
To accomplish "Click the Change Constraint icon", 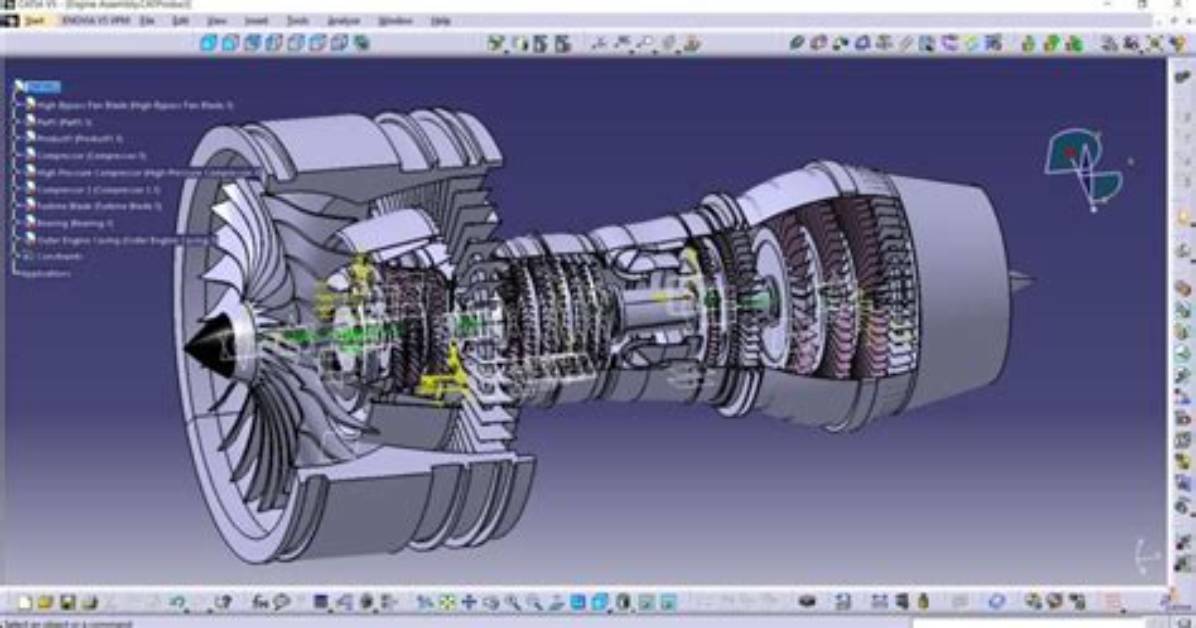I will point(972,43).
